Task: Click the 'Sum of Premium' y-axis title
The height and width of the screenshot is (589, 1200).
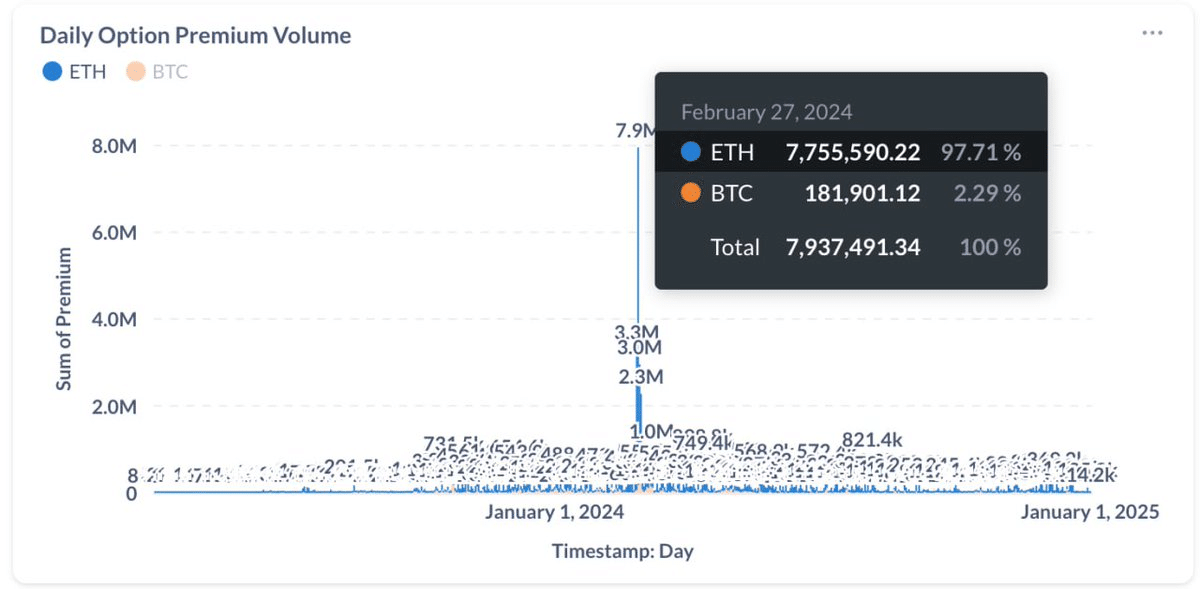Action: pos(64,319)
